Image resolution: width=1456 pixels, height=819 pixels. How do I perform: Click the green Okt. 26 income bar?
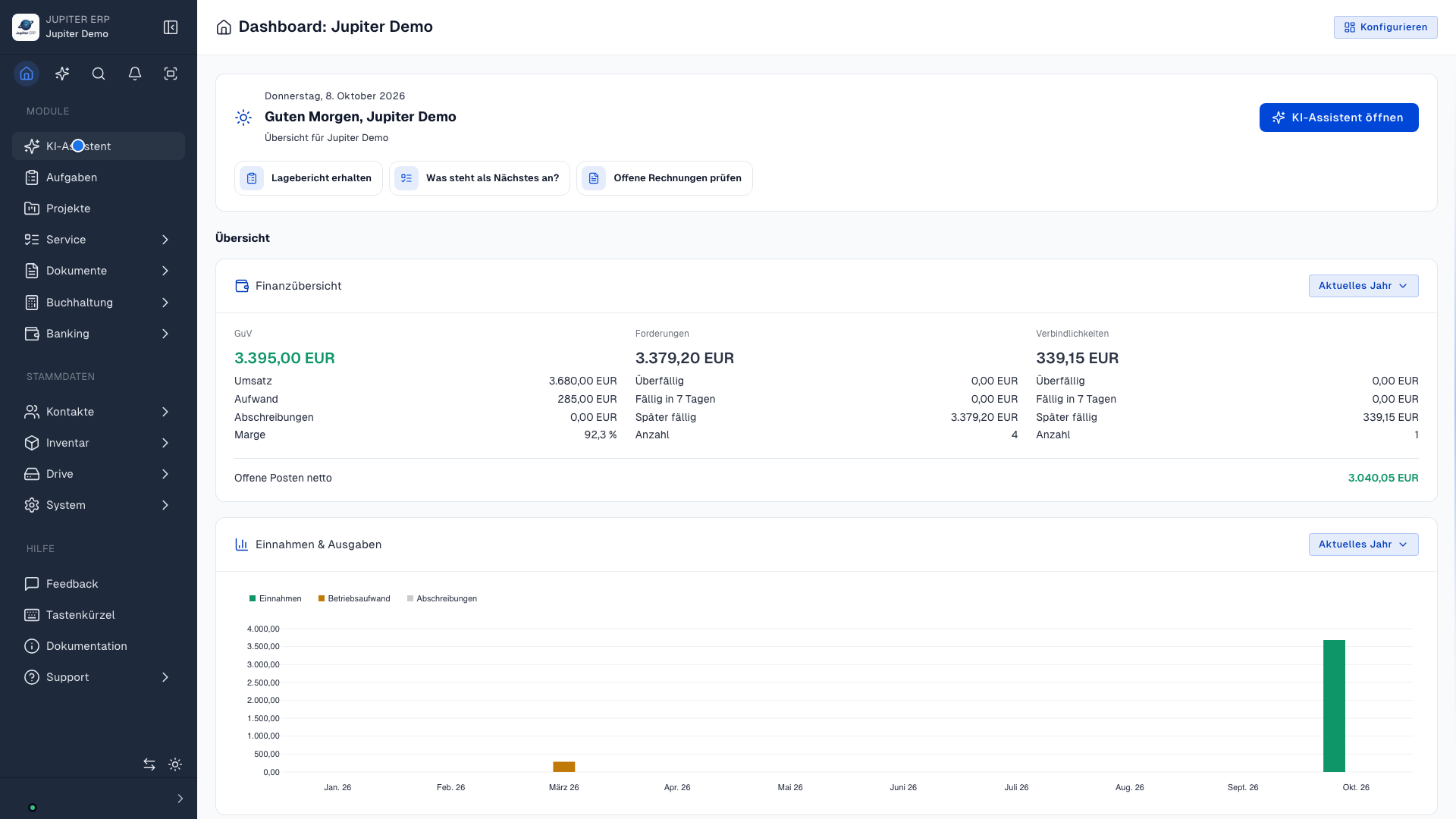(x=1334, y=705)
